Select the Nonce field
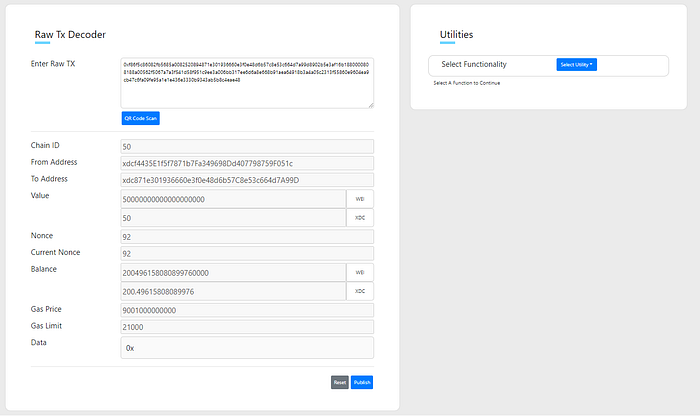Screen dimensions: 700x416 [247, 237]
